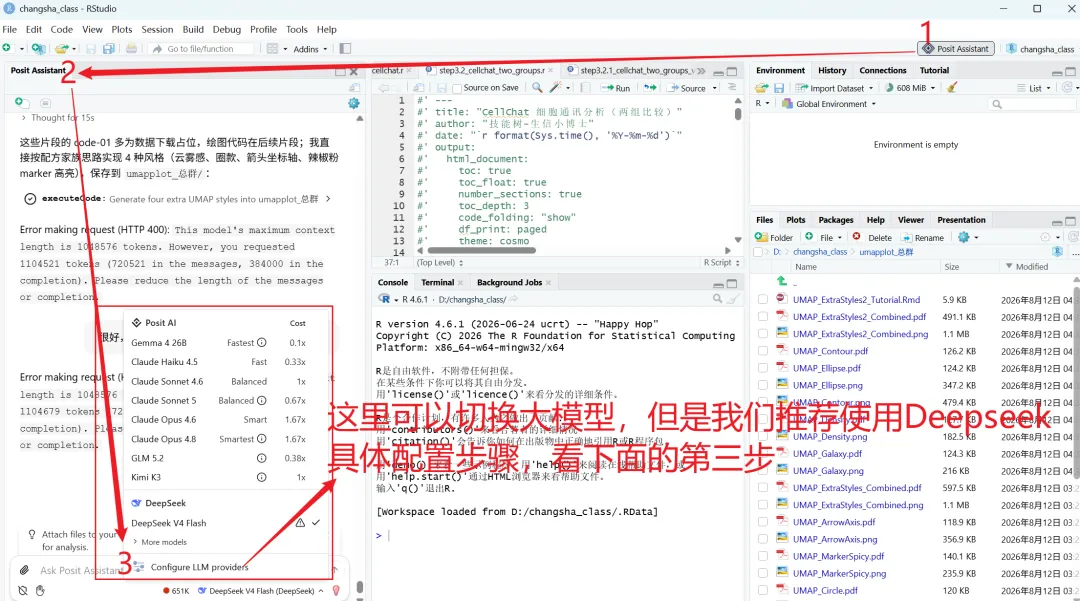1080x601 pixels.
Task: Click the editor horizontal scrollbar
Action: coord(481,251)
